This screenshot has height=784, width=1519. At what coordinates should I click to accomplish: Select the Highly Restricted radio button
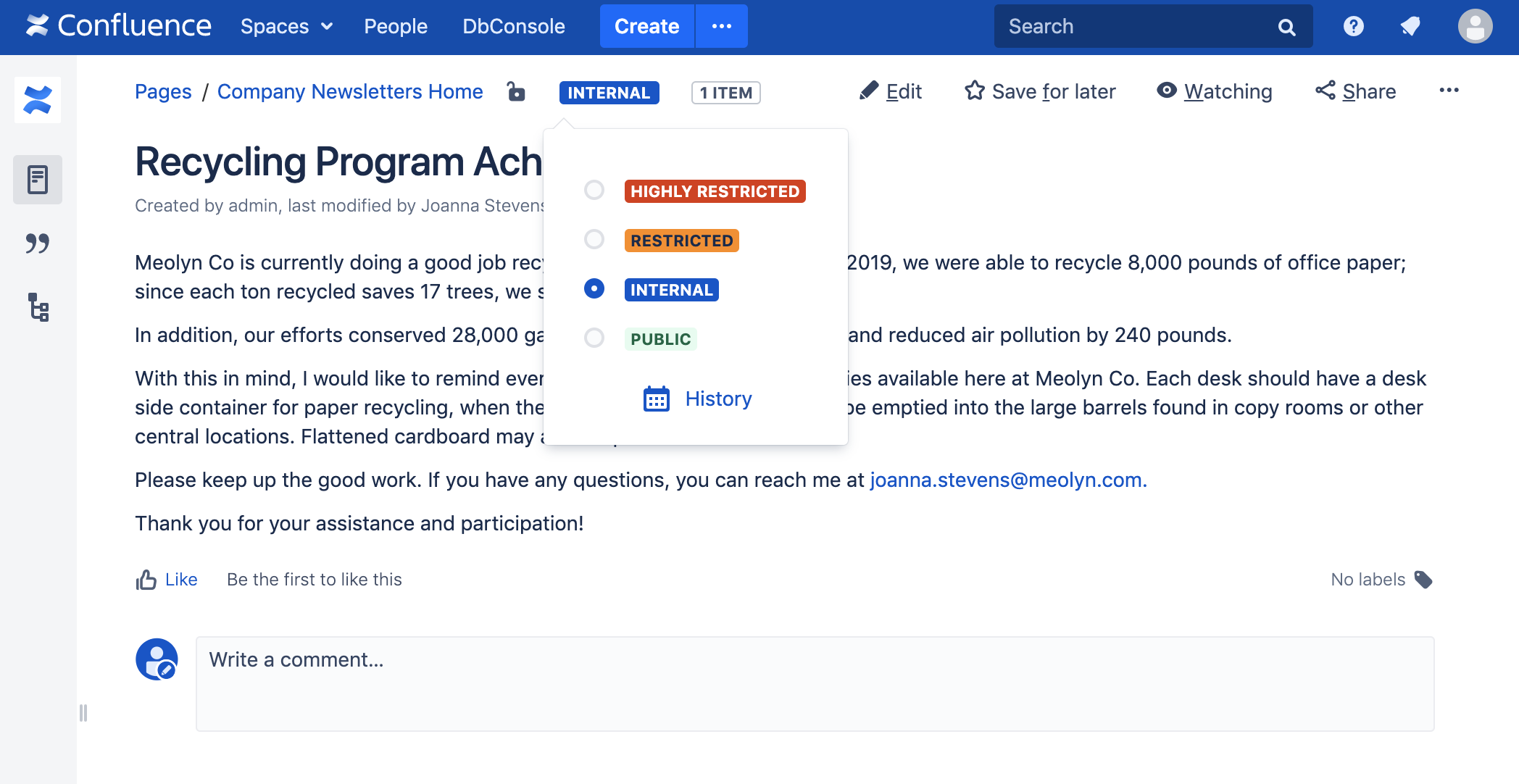[x=594, y=191]
